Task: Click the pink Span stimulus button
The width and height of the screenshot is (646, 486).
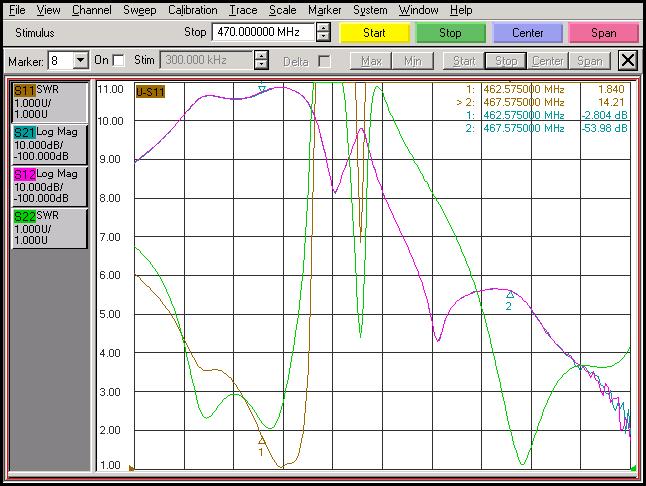Action: [x=604, y=33]
